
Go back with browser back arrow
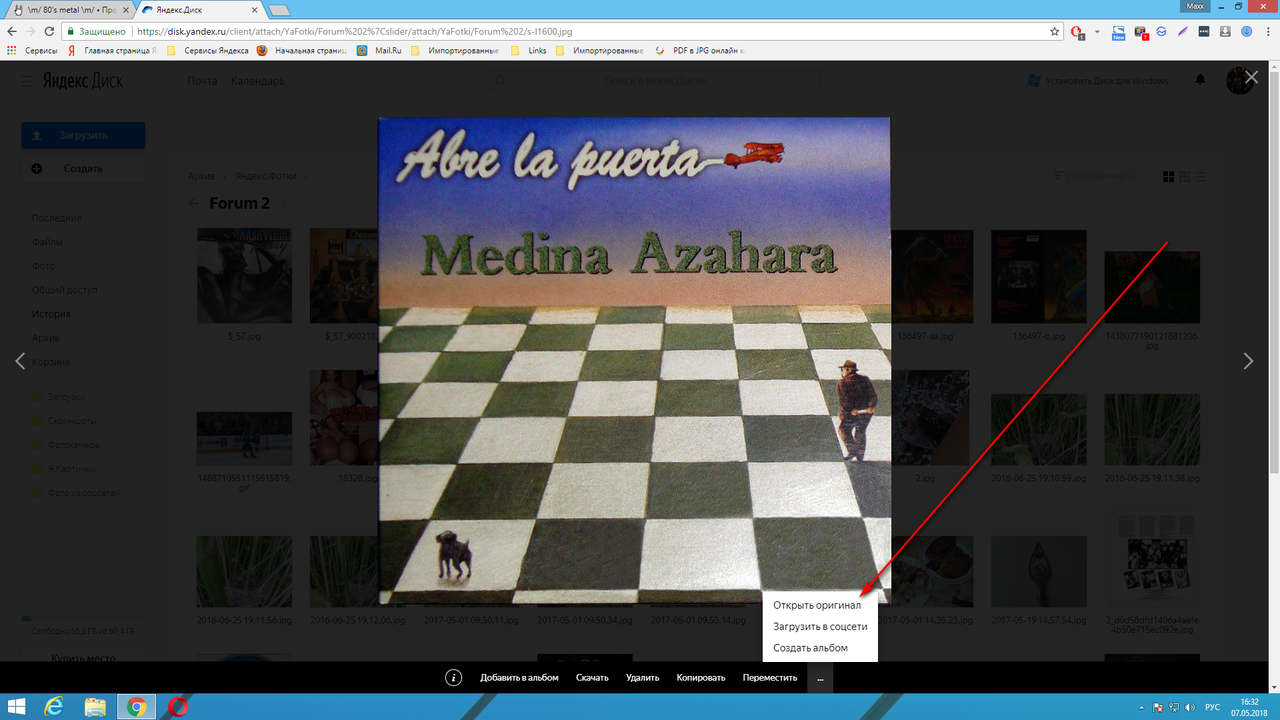12,31
